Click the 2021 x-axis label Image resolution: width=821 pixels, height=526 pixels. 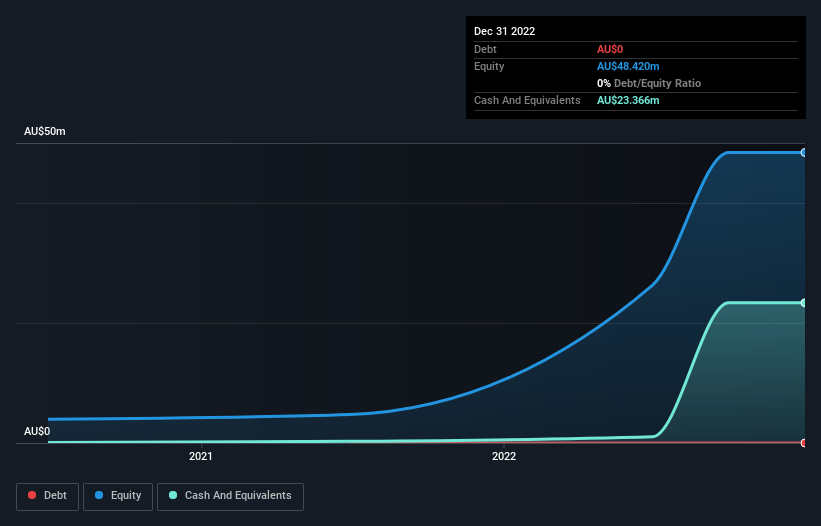(x=201, y=456)
